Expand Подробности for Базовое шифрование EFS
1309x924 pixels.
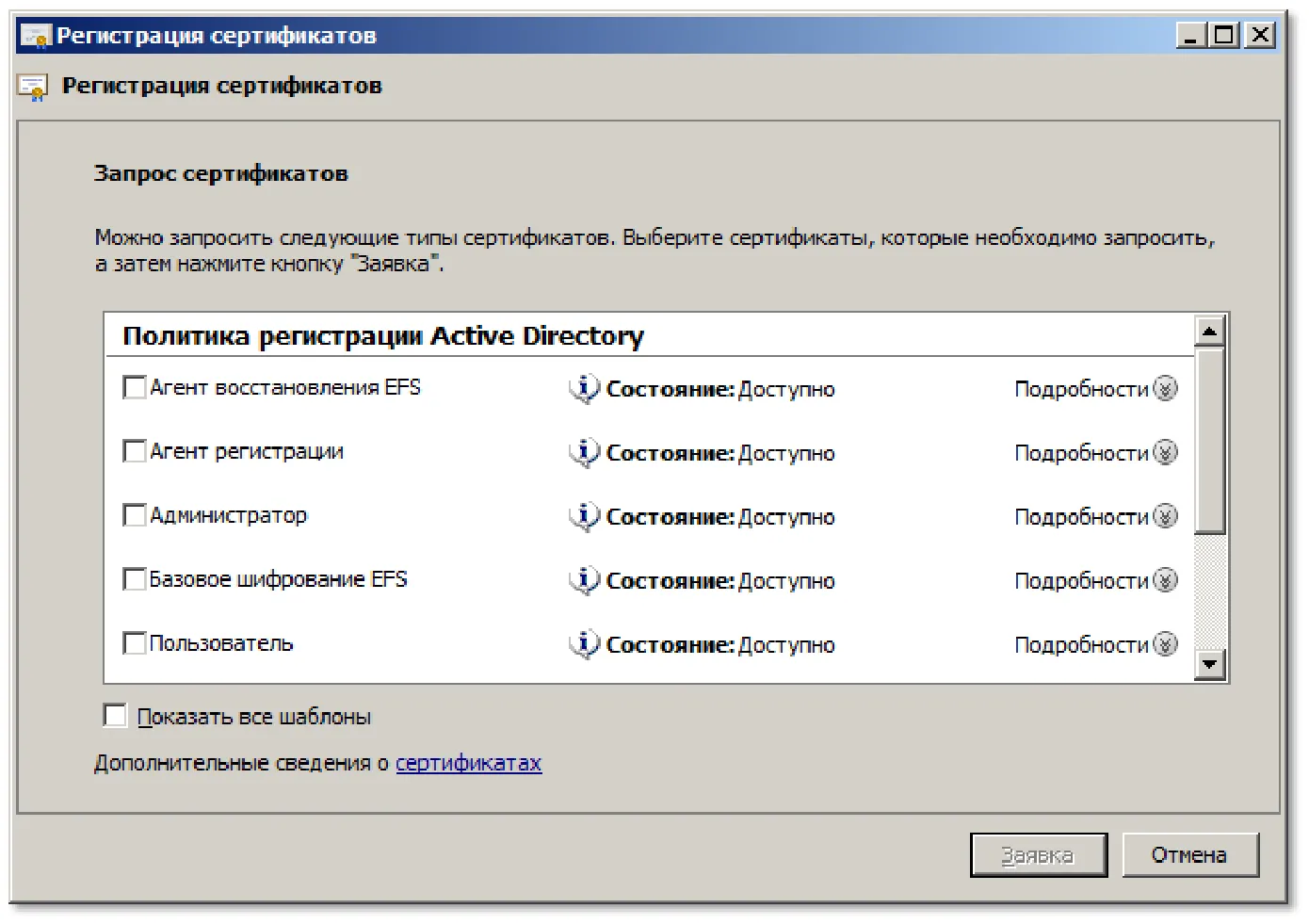[x=1095, y=581]
